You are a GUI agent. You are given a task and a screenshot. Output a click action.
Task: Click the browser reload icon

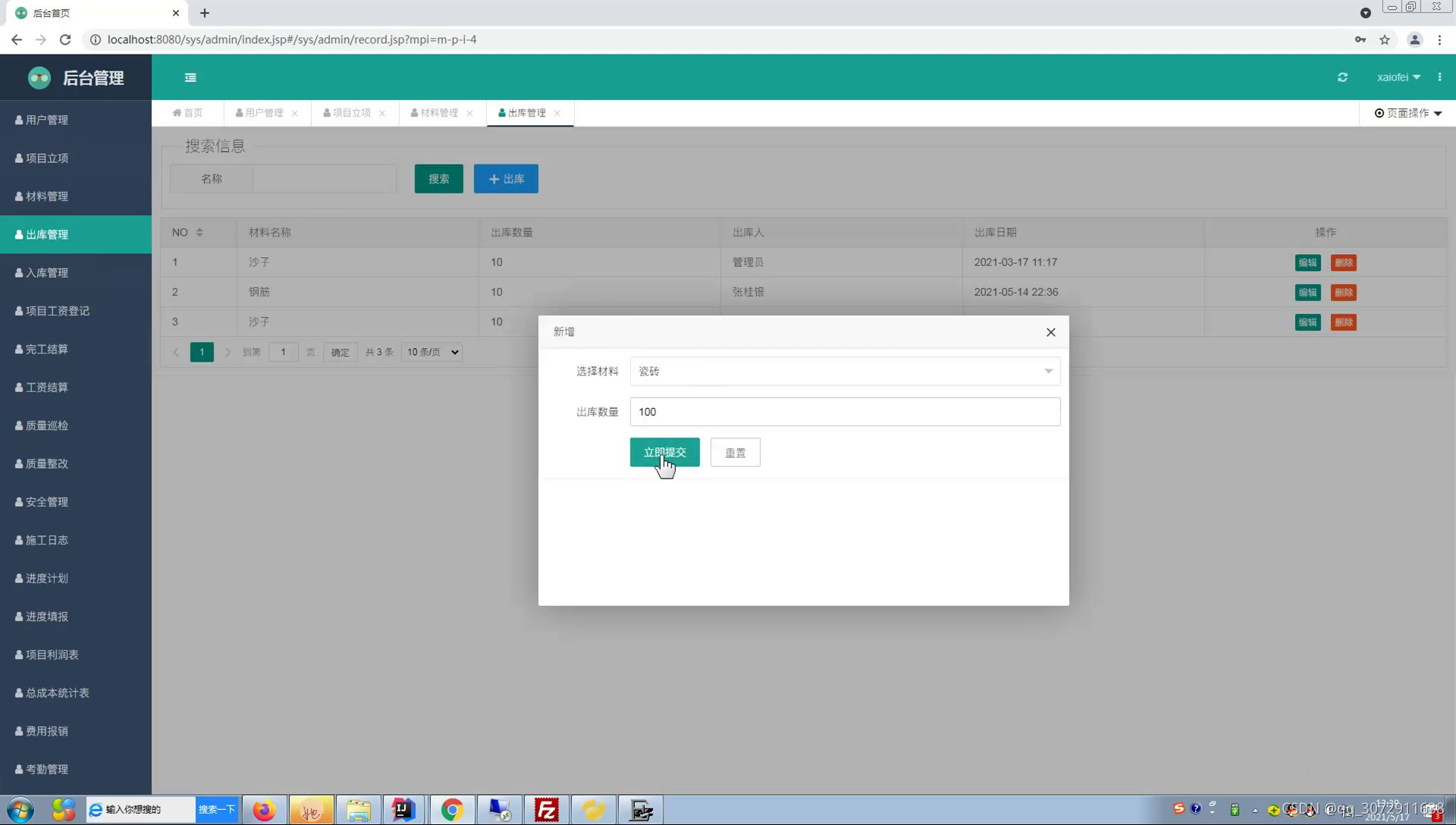pyautogui.click(x=65, y=39)
